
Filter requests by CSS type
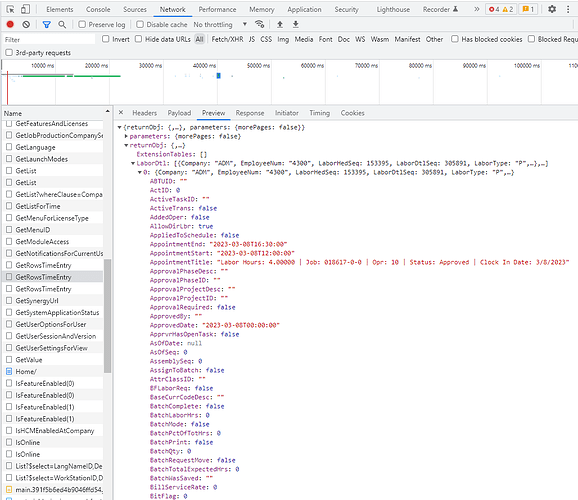point(266,39)
